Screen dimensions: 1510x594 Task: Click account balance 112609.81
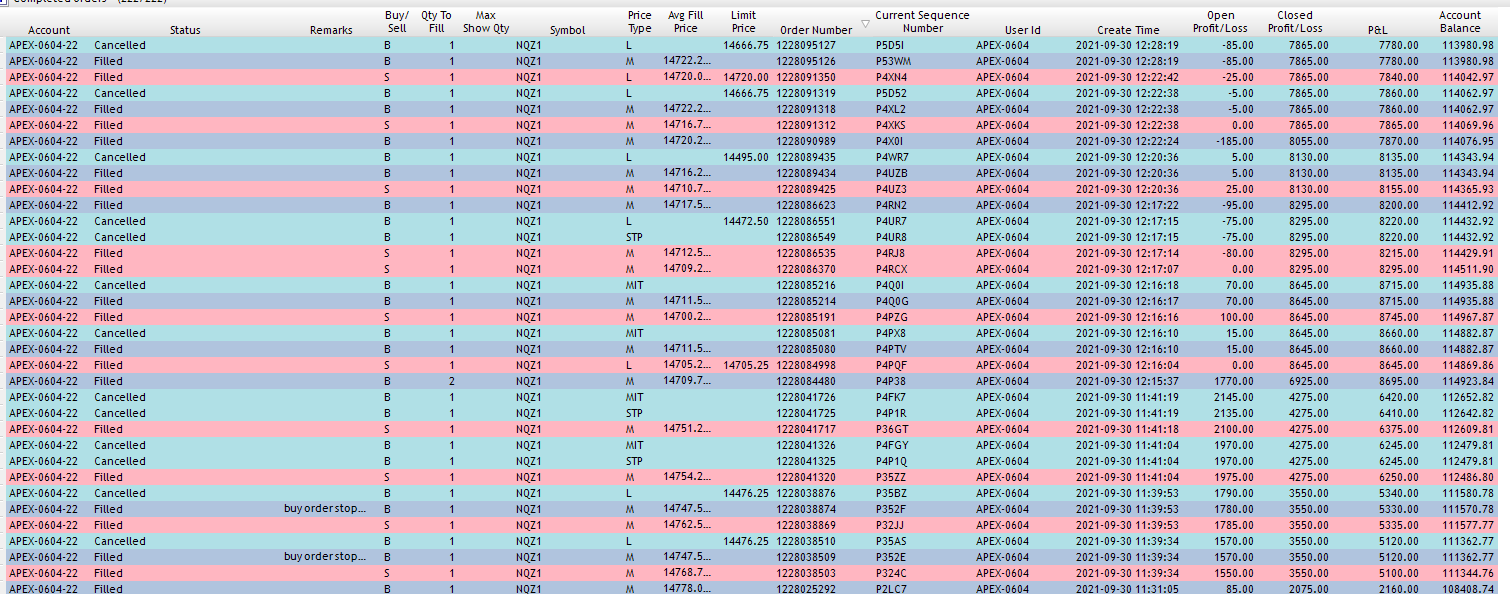[x=1469, y=429]
